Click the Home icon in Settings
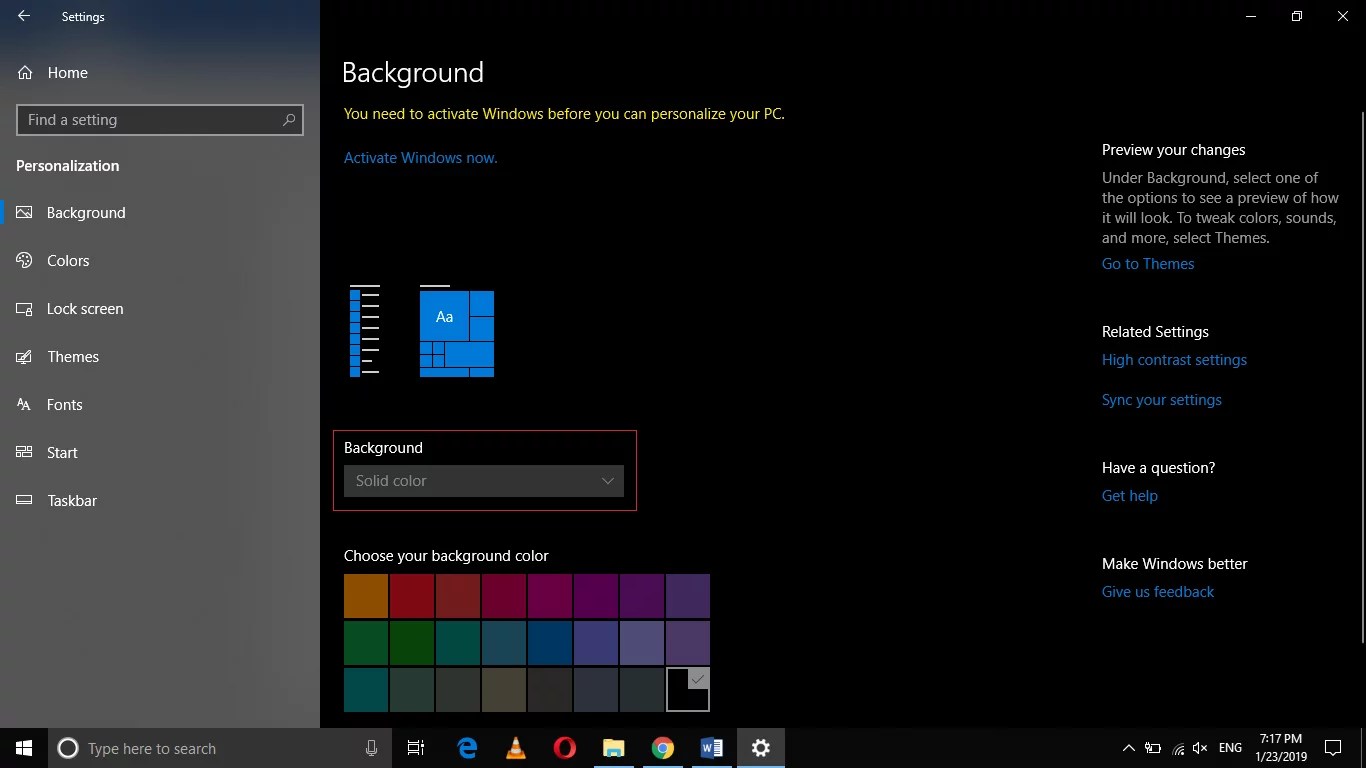This screenshot has height=768, width=1366. click(x=24, y=72)
